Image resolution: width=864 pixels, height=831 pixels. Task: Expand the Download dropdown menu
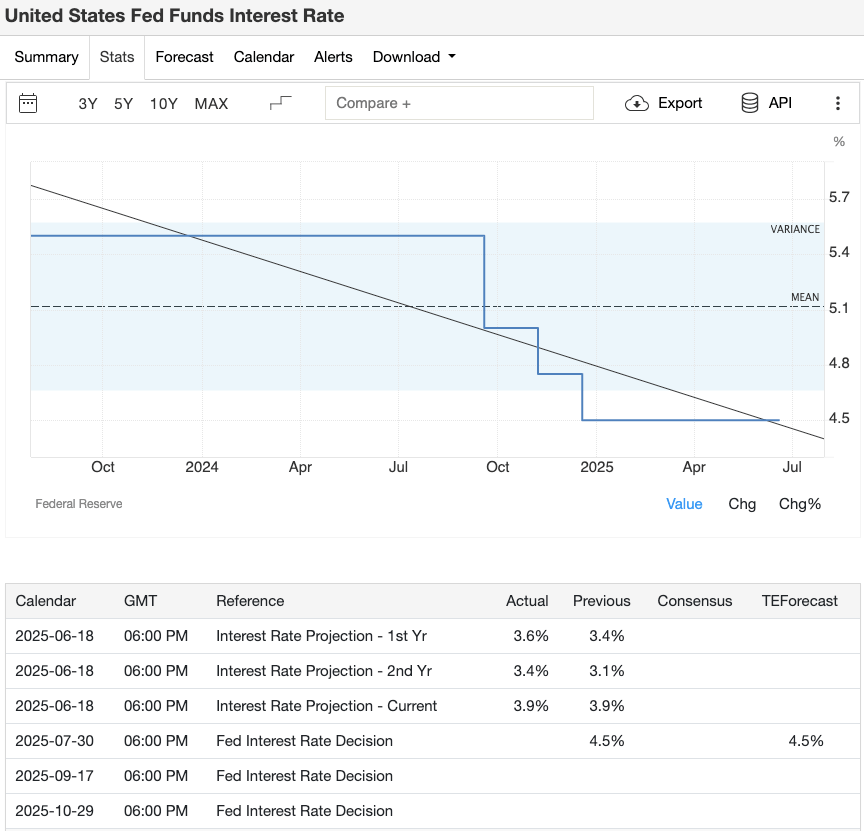pyautogui.click(x=414, y=57)
